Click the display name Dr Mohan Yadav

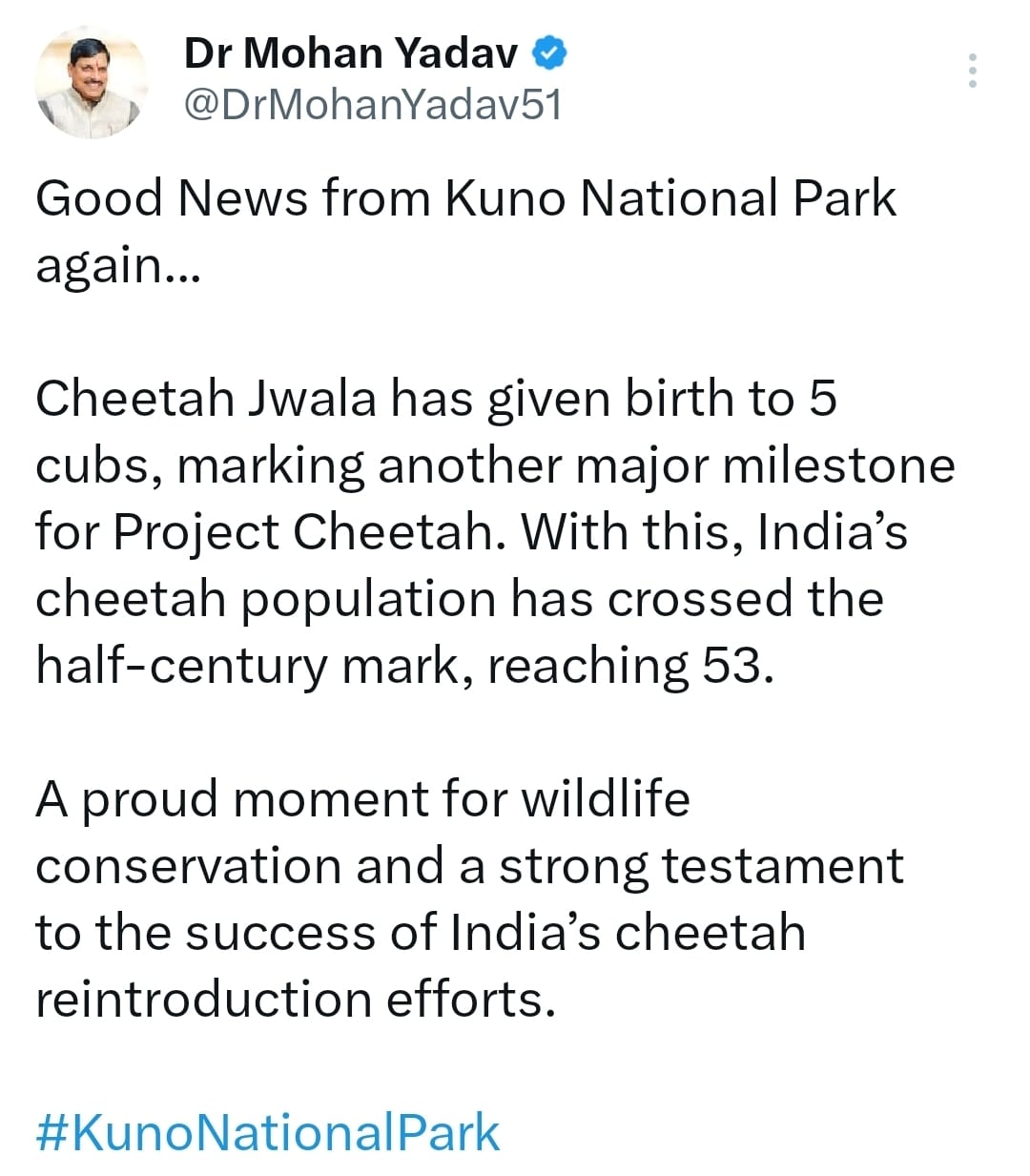coord(350,53)
